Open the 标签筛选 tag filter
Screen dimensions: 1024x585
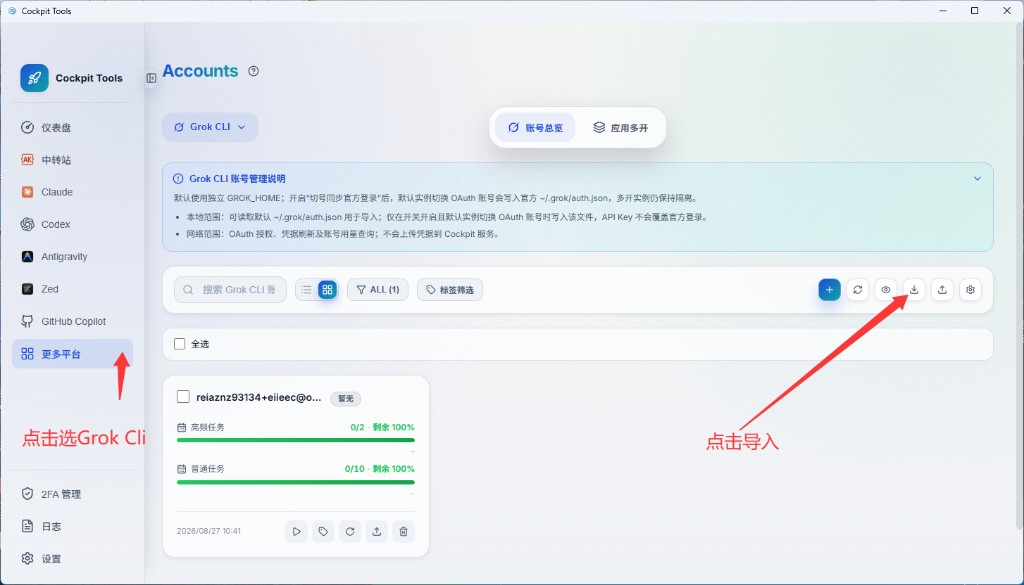(x=450, y=289)
